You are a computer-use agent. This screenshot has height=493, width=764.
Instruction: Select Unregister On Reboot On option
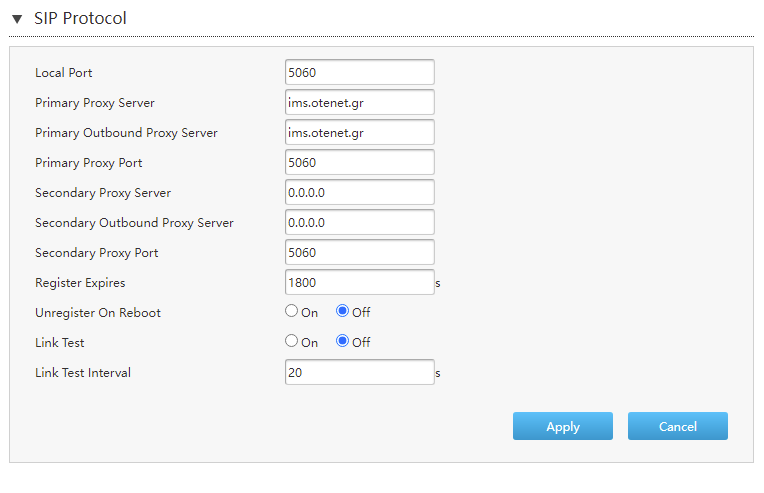(x=291, y=311)
